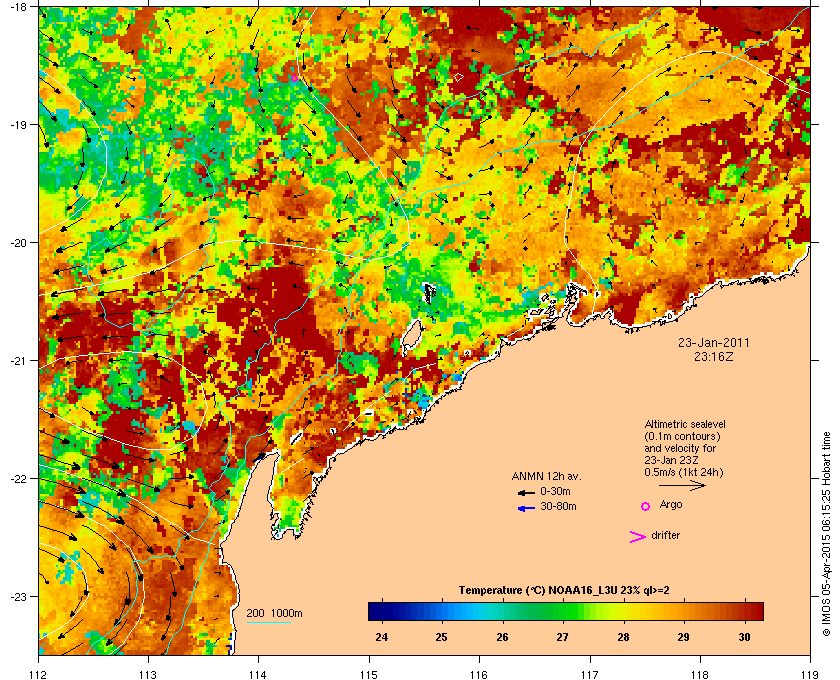This screenshot has width=840, height=680.
Task: Click the latitude axis label -18
Action: coord(18,7)
